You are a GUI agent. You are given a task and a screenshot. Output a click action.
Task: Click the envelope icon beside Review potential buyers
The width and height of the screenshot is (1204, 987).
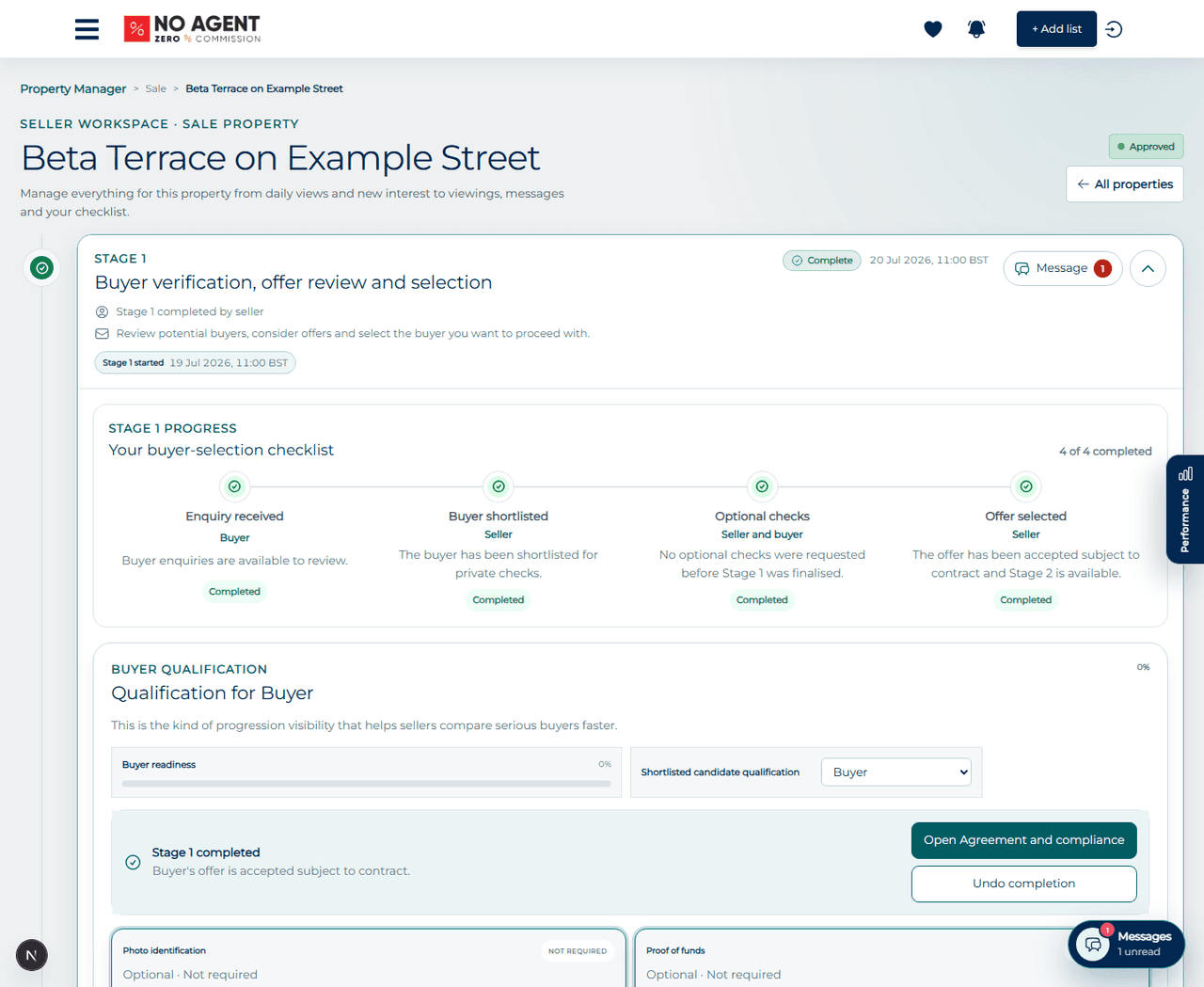click(x=103, y=333)
